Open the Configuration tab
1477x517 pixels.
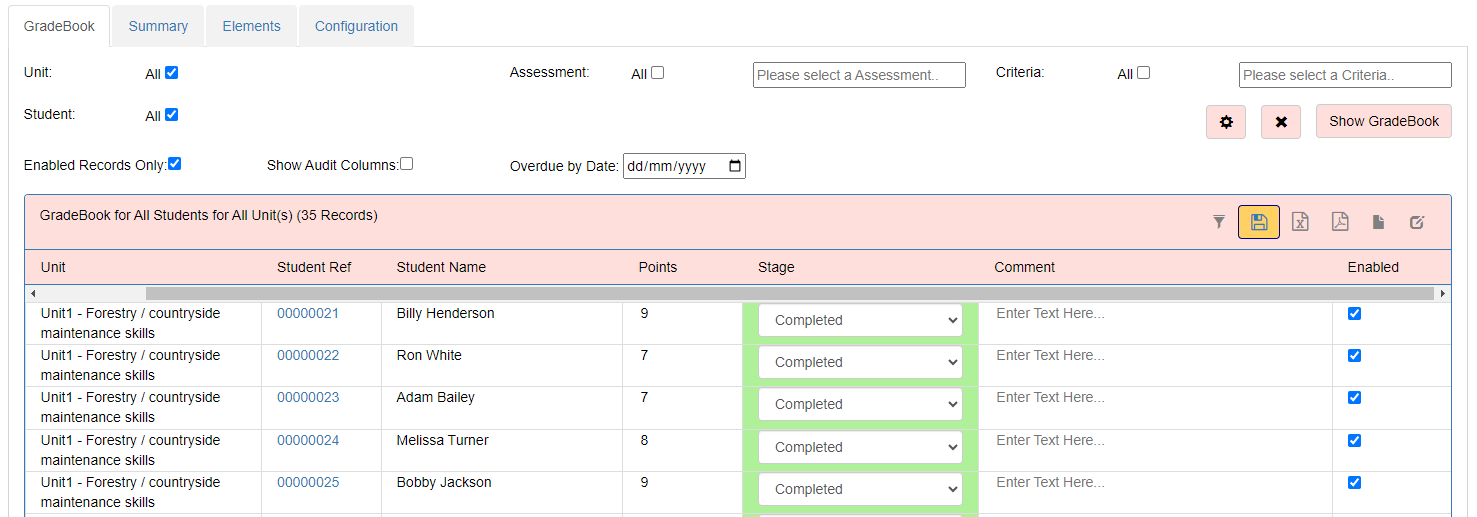(356, 26)
